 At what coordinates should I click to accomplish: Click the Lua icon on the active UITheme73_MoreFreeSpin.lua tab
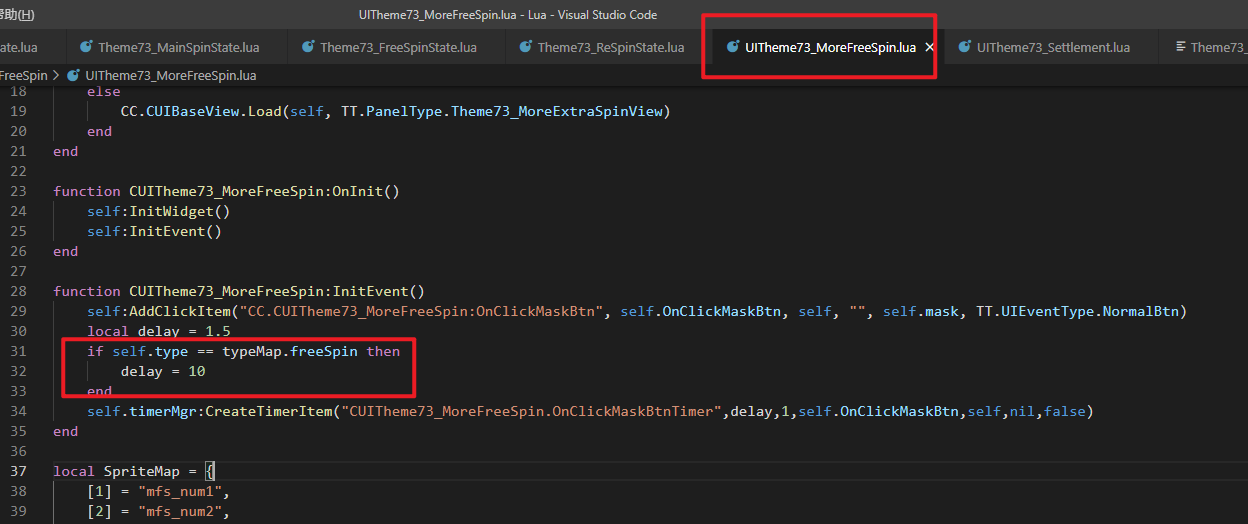pos(733,47)
